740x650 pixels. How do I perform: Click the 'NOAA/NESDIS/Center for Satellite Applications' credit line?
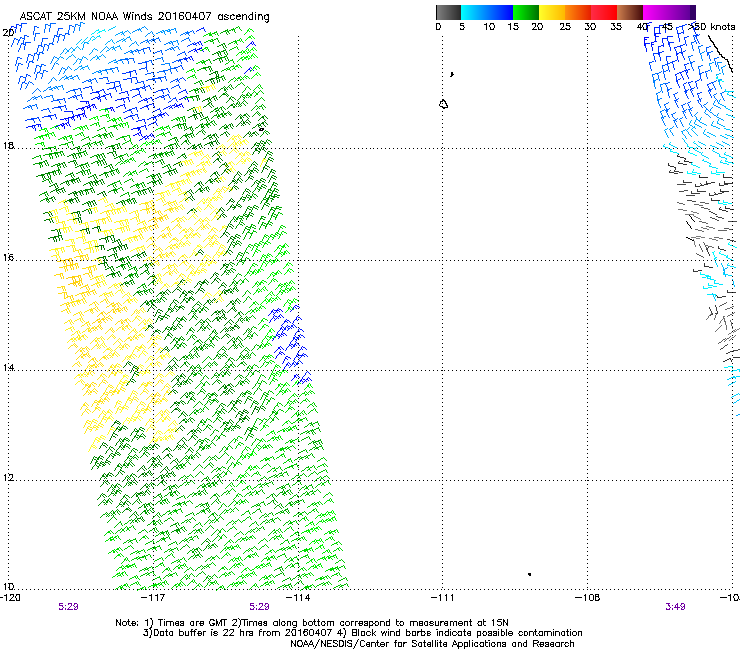tap(432, 644)
